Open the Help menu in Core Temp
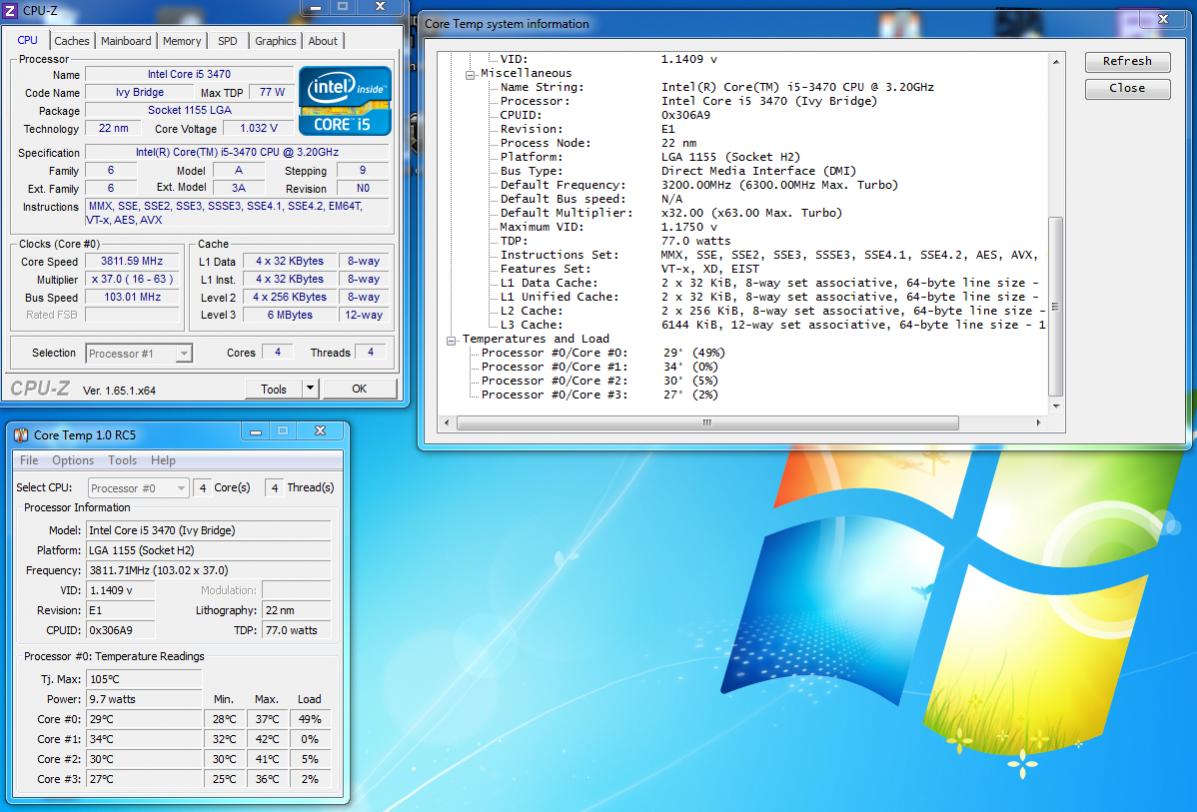Viewport: 1197px width, 812px height. coord(163,460)
